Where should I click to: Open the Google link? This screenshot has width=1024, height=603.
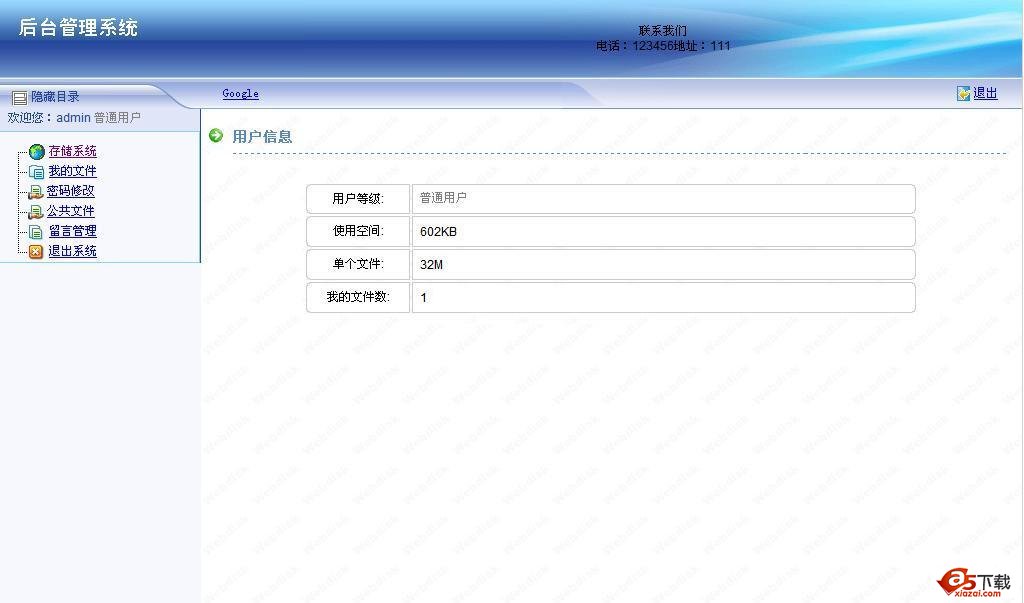point(240,93)
